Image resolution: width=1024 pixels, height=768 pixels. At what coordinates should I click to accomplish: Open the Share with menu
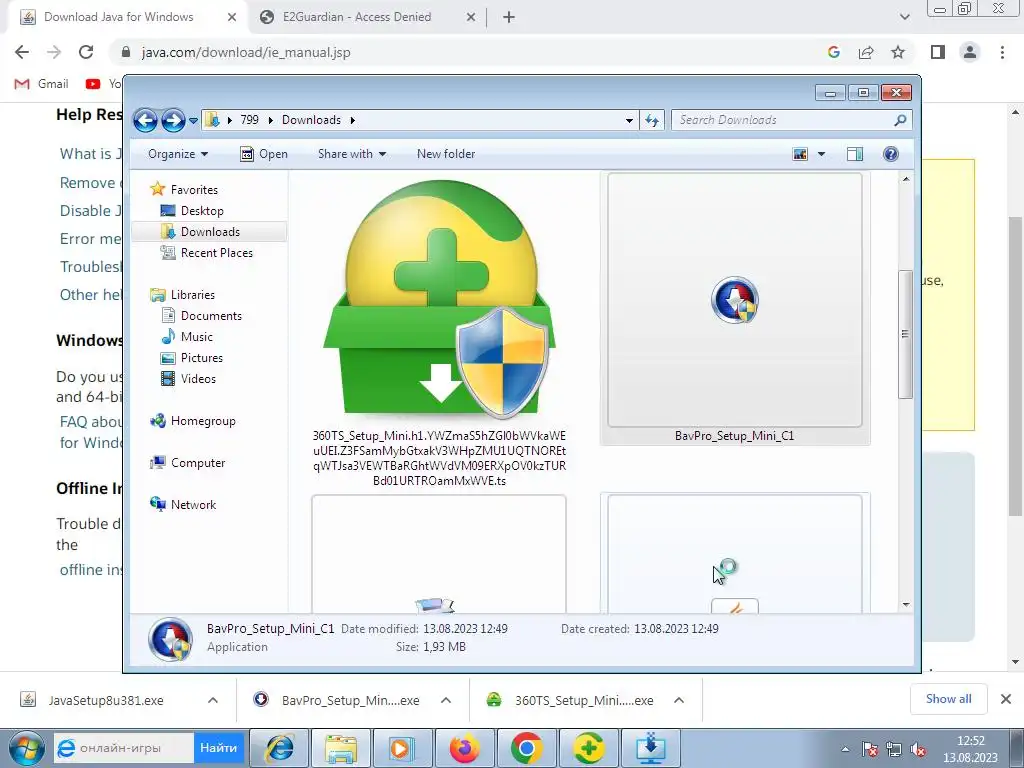click(x=351, y=154)
